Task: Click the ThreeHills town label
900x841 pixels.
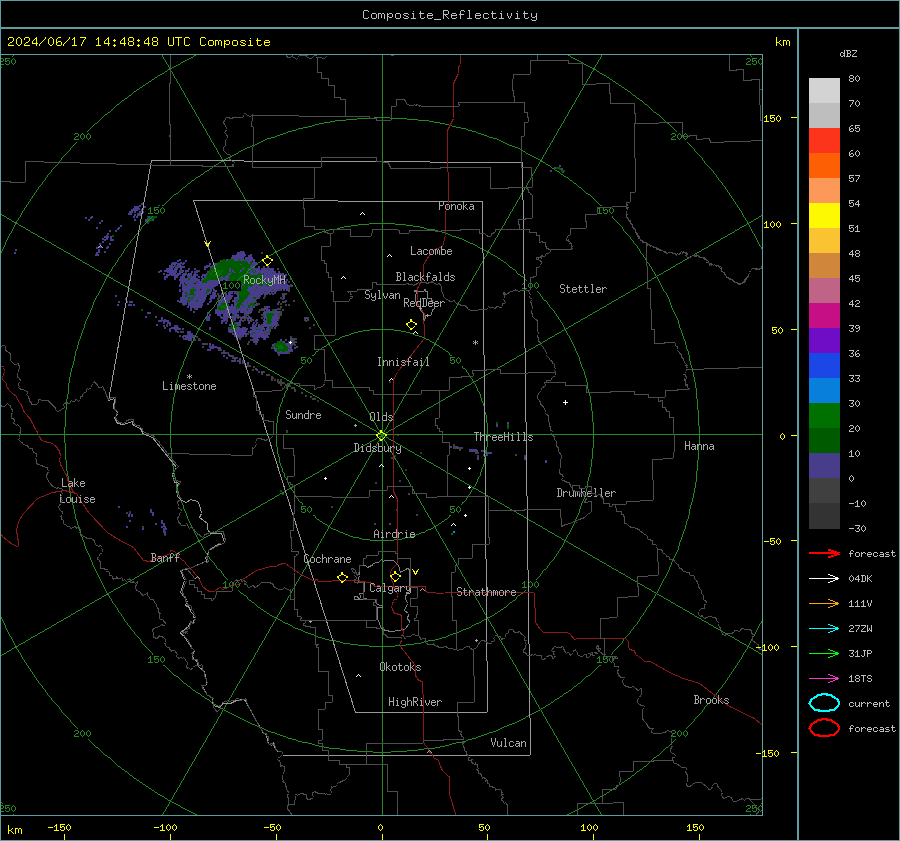Action: click(x=503, y=437)
